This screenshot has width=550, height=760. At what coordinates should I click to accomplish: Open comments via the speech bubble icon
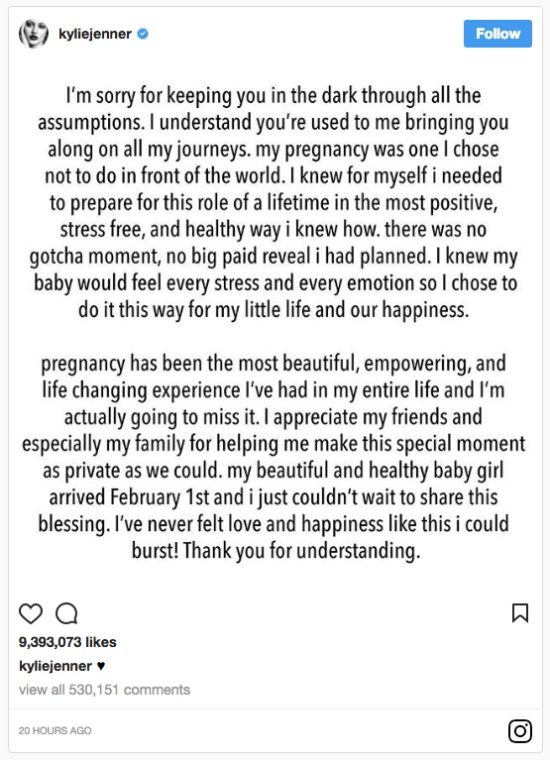[x=66, y=614]
